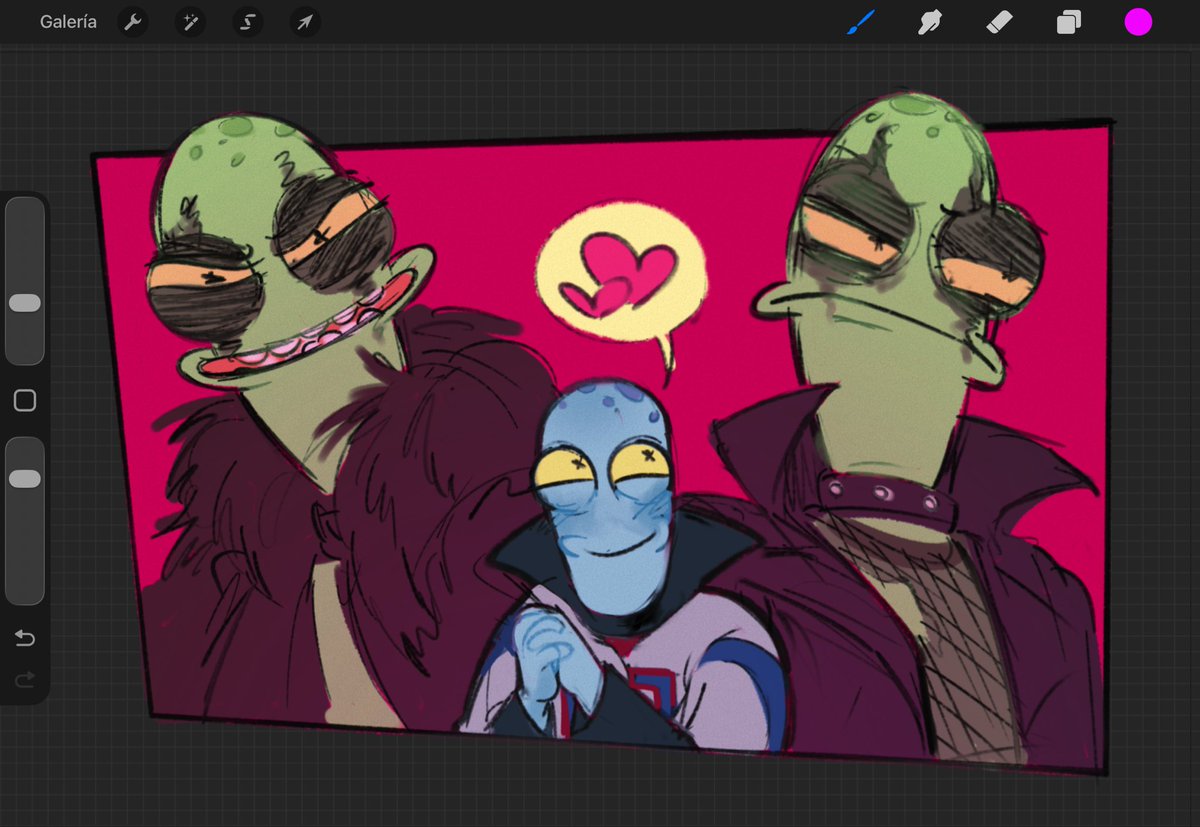The width and height of the screenshot is (1200, 827).
Task: Click the brush opacity slider handle
Action: 25,479
